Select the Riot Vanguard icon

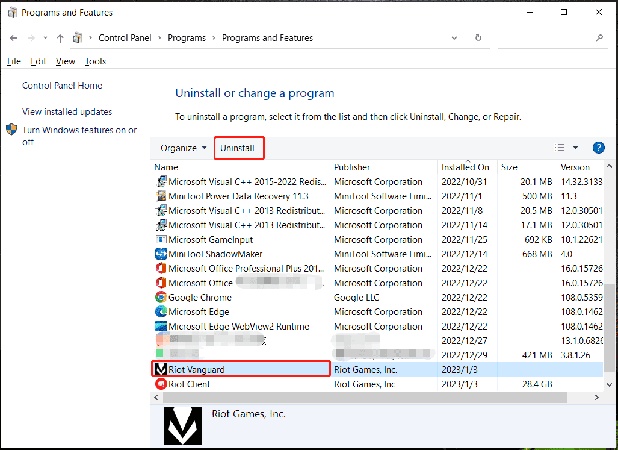click(161, 369)
